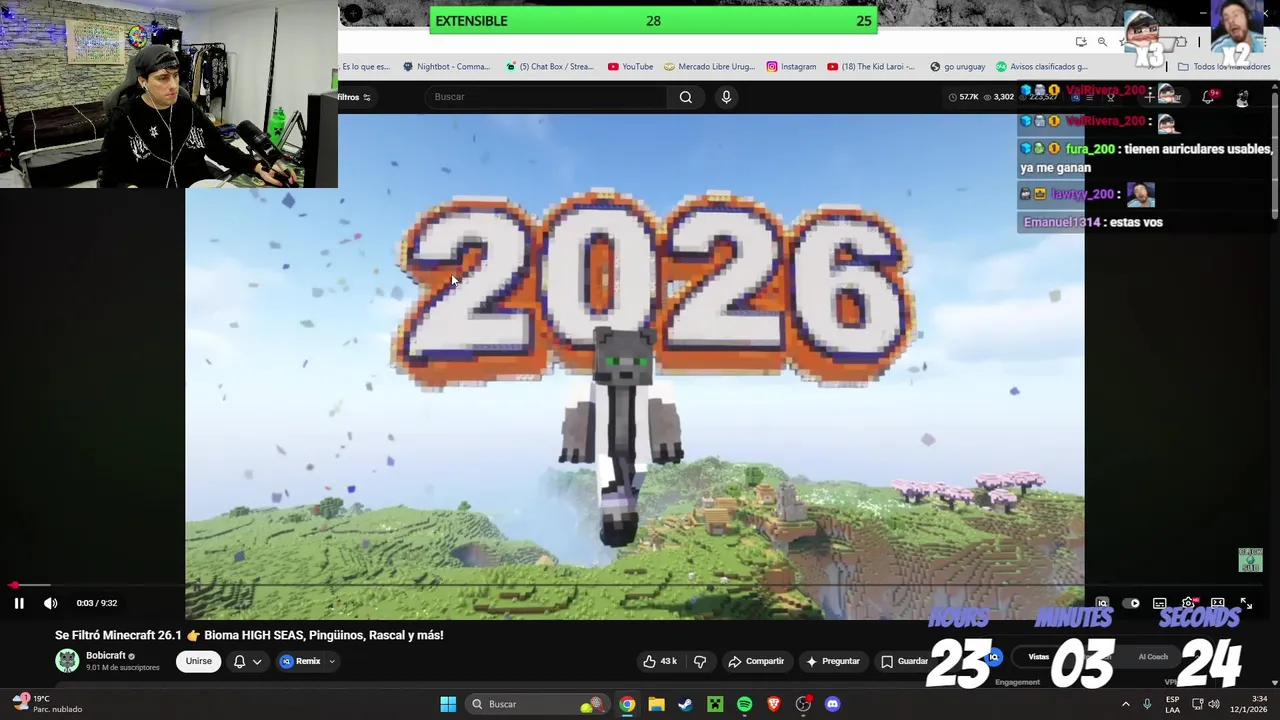Pause the YouTube video
The image size is (1280, 720).
[x=18, y=603]
